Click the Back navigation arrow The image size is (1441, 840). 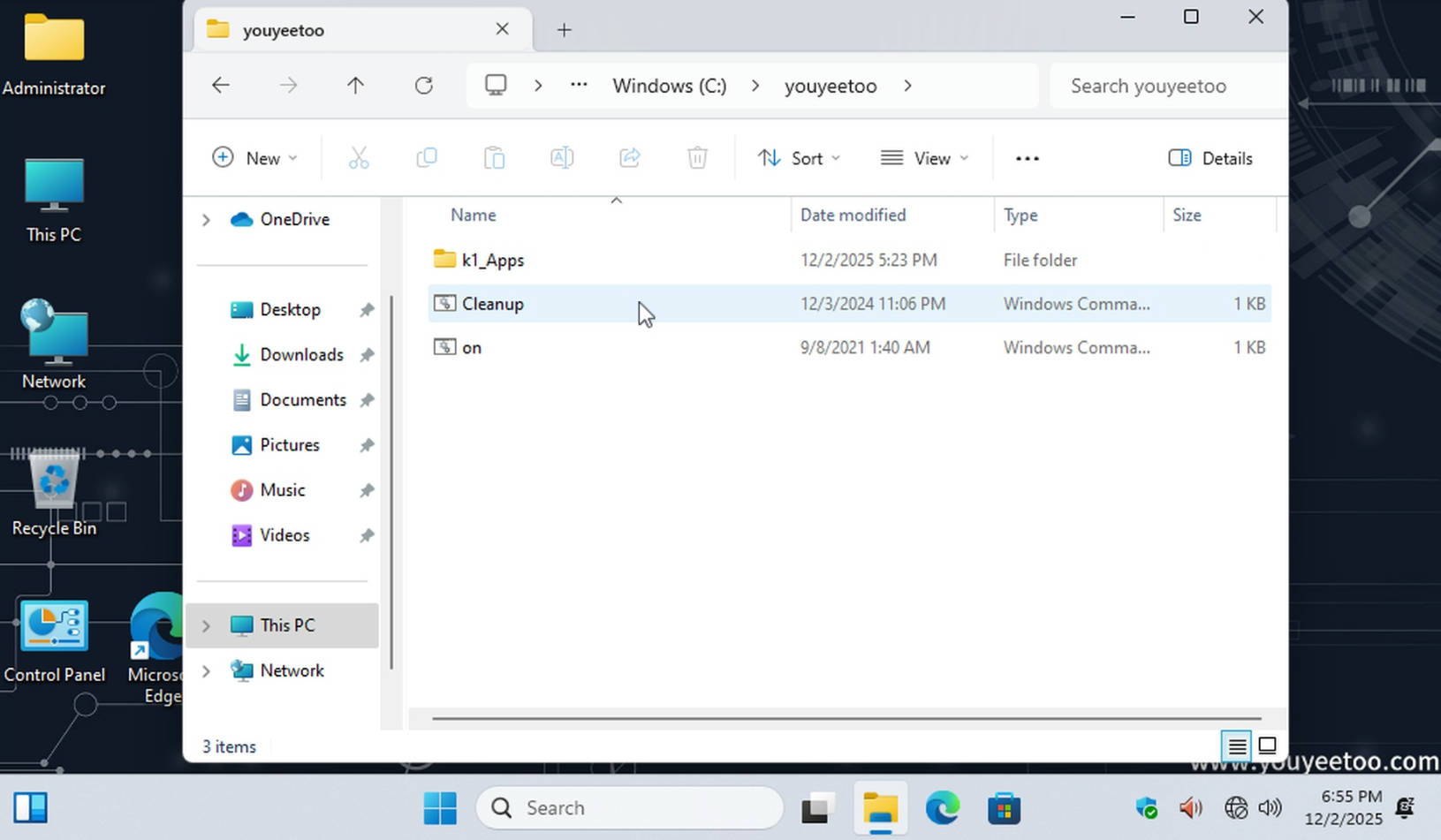tap(221, 86)
